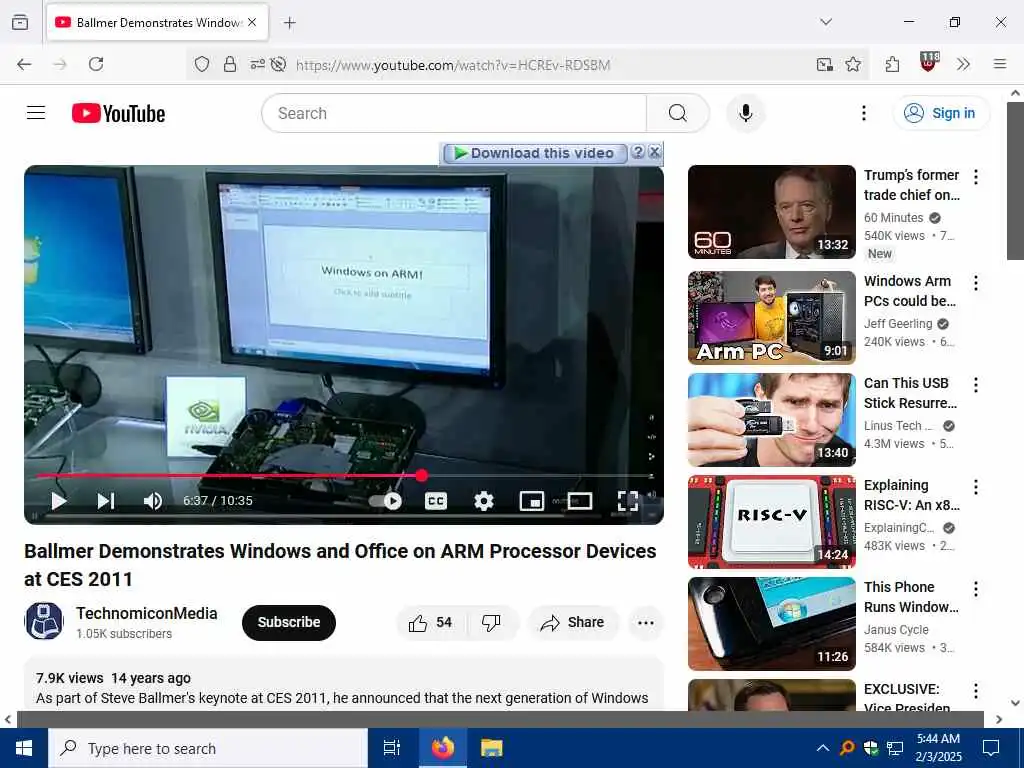Go back in Firefox
Image resolution: width=1024 pixels, height=768 pixels.
pos(24,64)
